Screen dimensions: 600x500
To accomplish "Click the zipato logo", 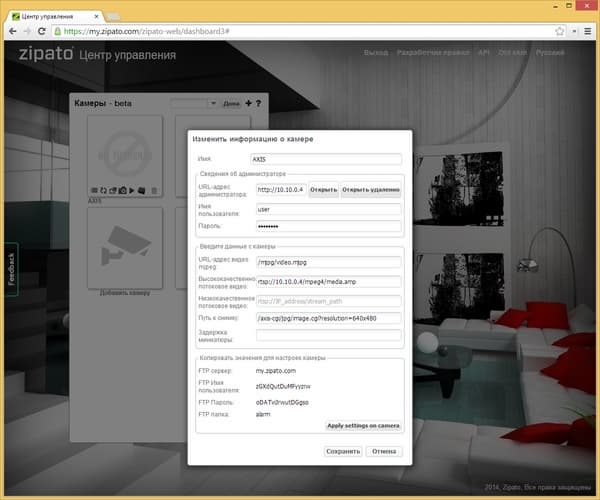I will tap(46, 54).
